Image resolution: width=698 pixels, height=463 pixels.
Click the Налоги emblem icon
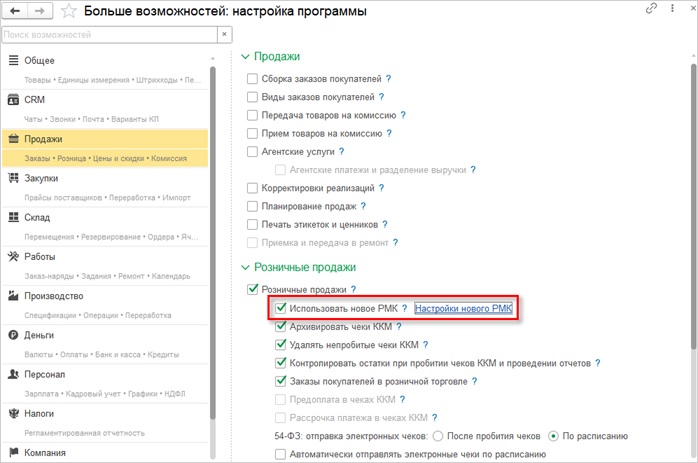pyautogui.click(x=14, y=414)
